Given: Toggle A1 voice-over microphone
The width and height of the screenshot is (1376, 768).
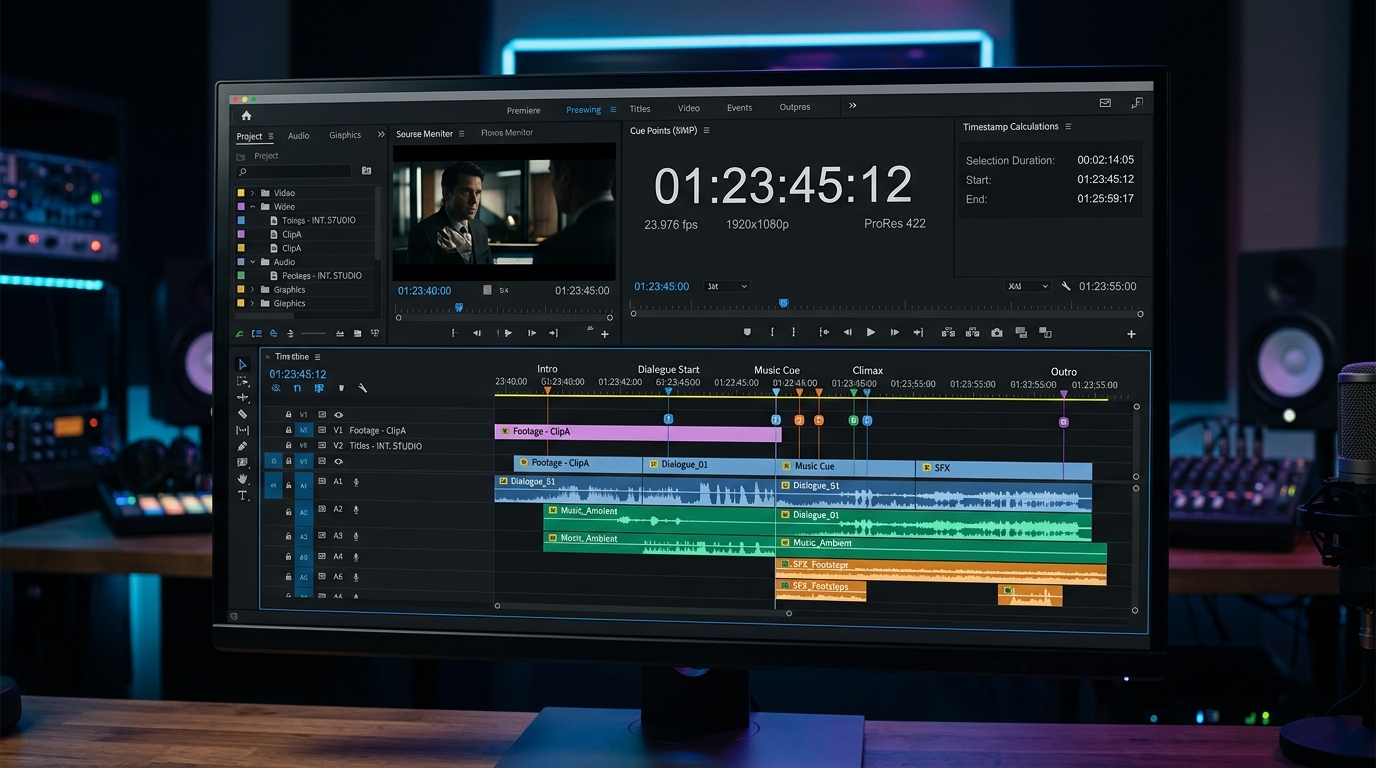Looking at the screenshot, I should point(356,482).
